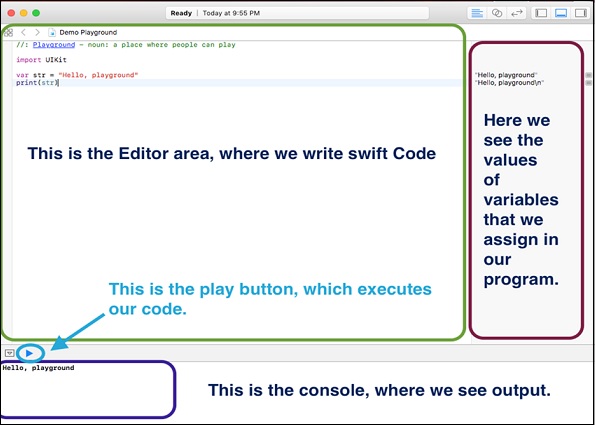595x425 pixels.
Task: Click the green zoom window button
Action: [x=36, y=13]
